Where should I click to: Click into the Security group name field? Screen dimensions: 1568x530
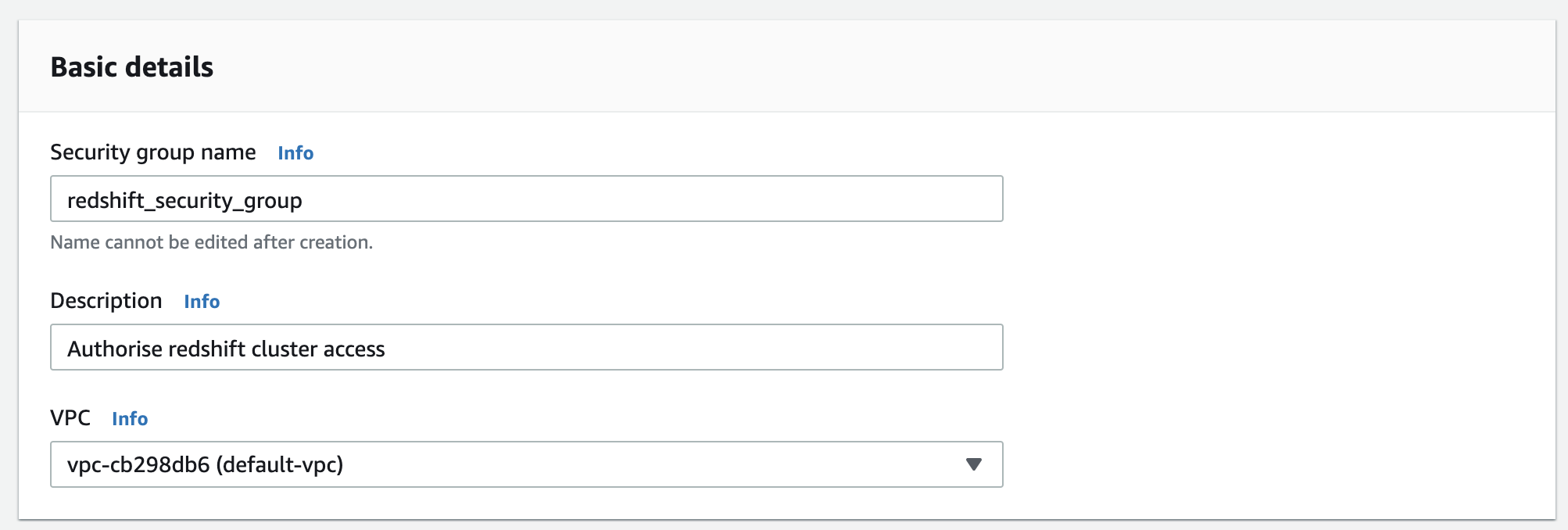525,199
